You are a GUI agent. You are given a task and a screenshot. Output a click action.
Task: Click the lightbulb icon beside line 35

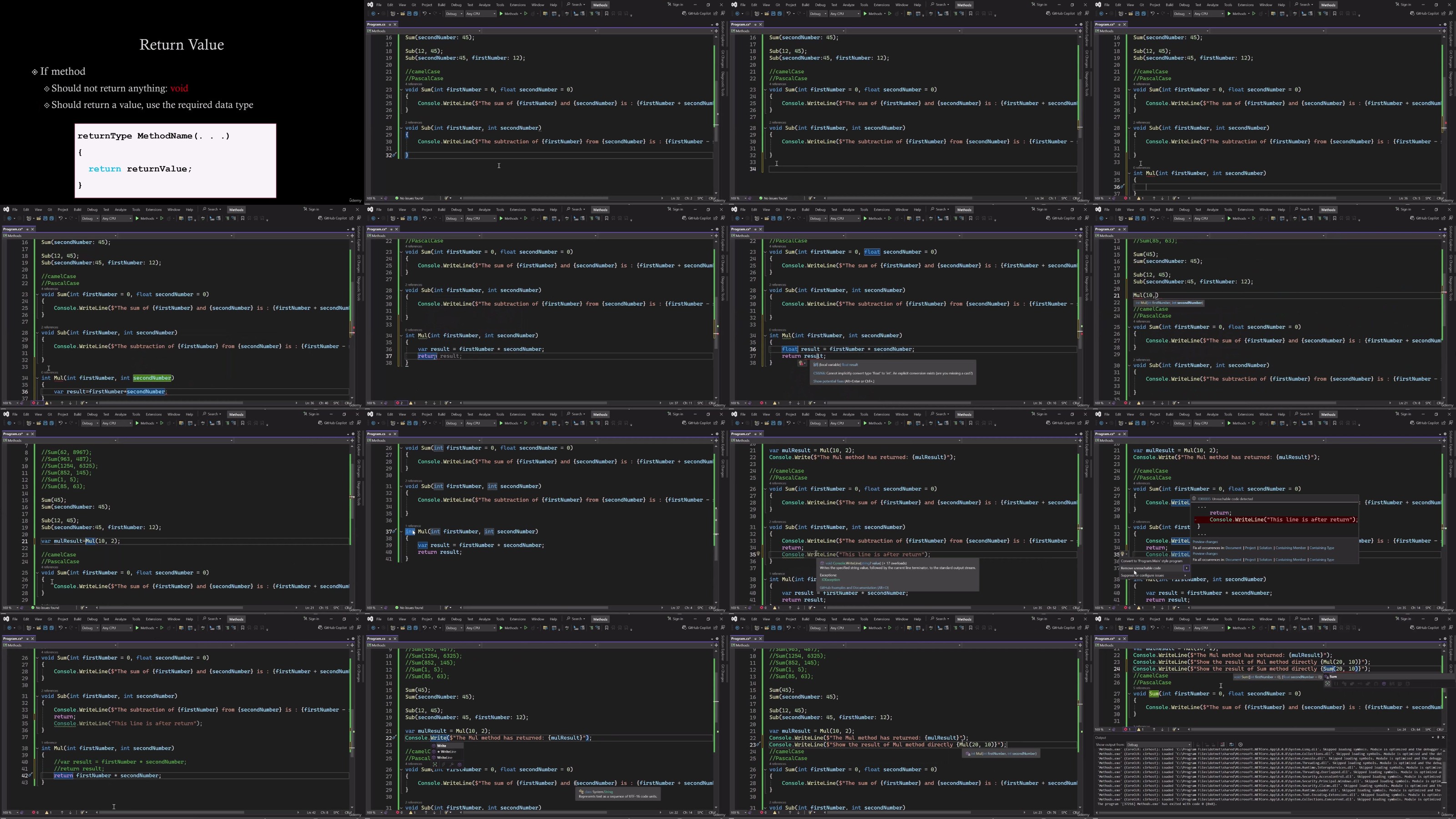[x=1122, y=555]
